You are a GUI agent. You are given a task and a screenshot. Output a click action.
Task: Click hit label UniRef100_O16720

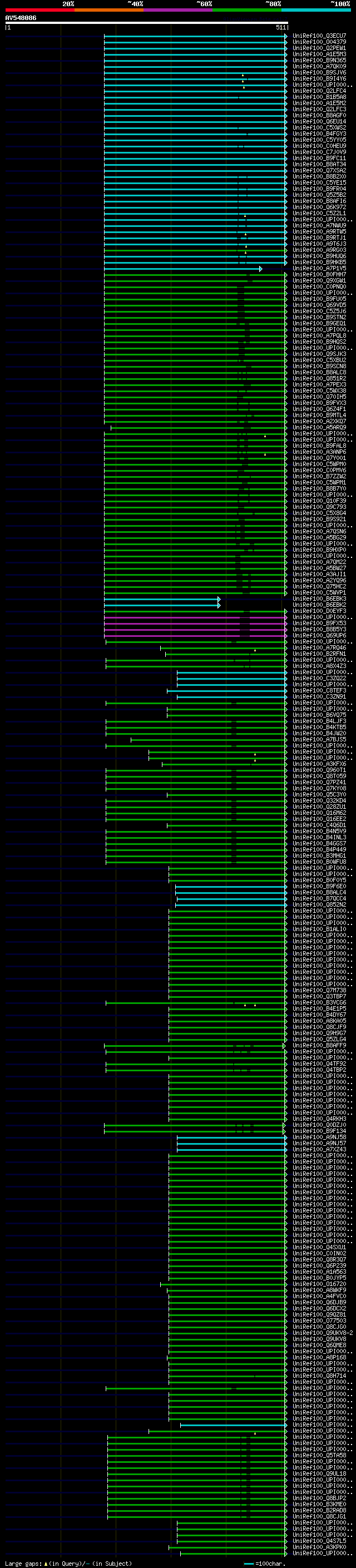319,1284
